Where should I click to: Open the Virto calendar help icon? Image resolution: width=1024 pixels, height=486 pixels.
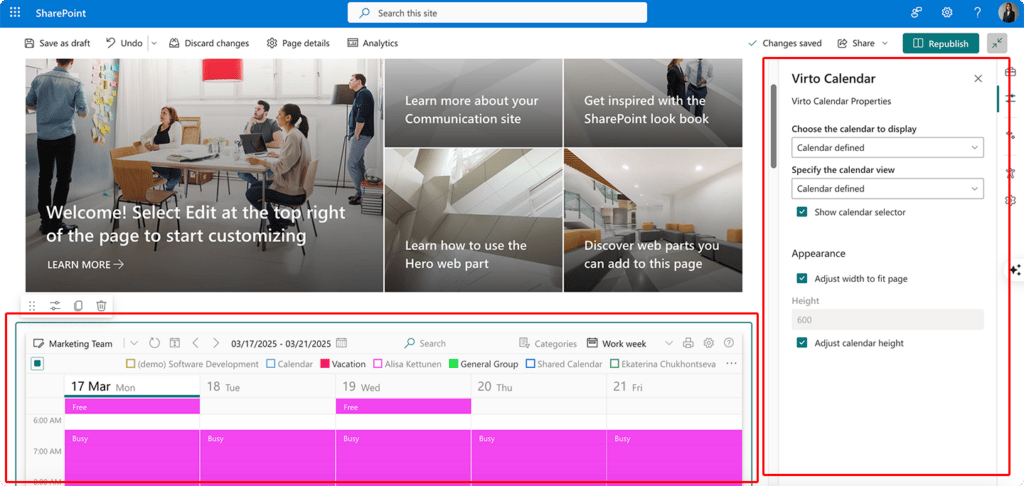click(x=729, y=343)
